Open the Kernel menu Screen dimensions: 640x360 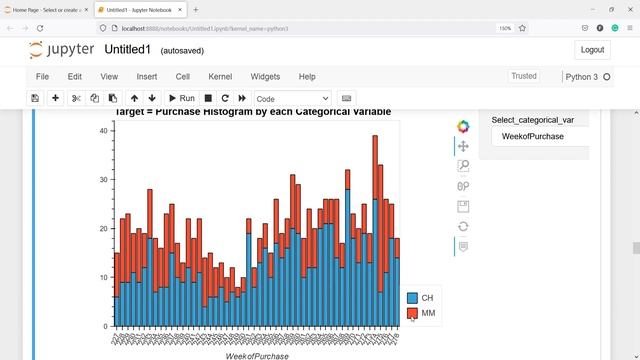tap(220, 77)
